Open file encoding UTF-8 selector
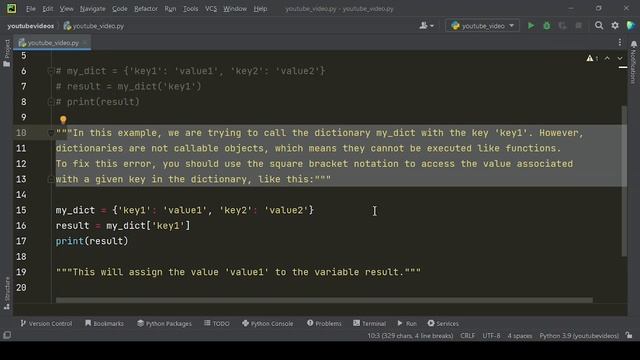This screenshot has width=640, height=360. (x=491, y=336)
